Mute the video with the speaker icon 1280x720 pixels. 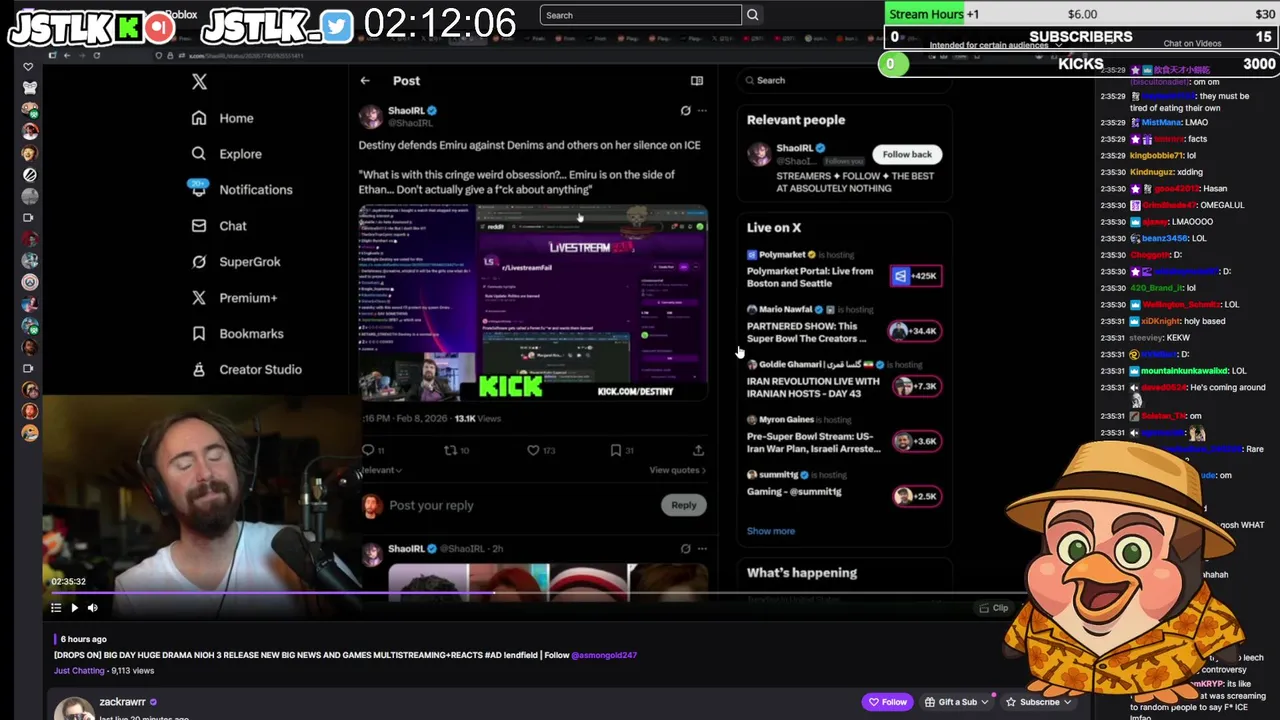(x=92, y=608)
